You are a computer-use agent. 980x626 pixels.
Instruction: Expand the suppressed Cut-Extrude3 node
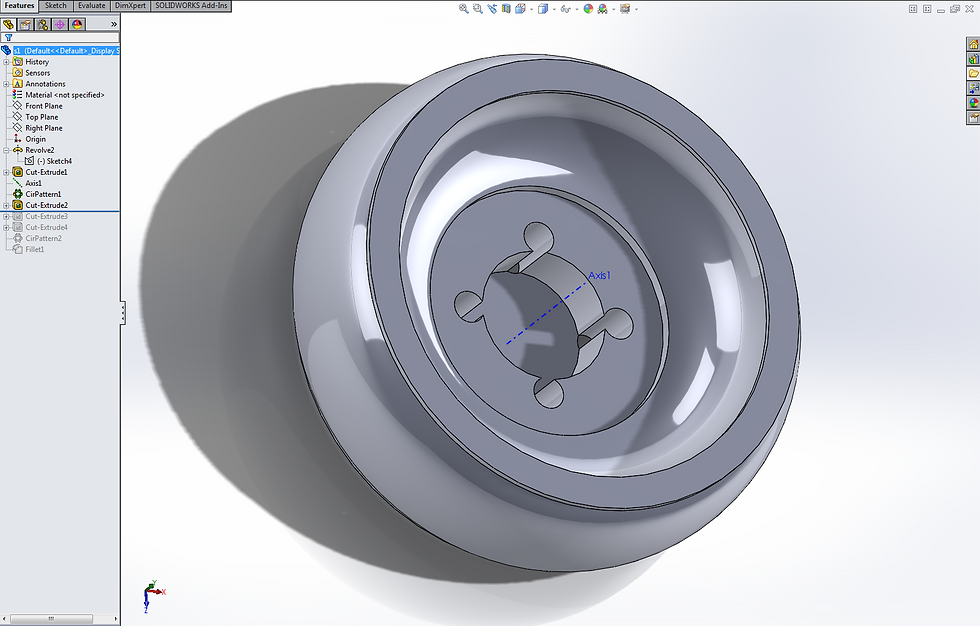pos(6,216)
